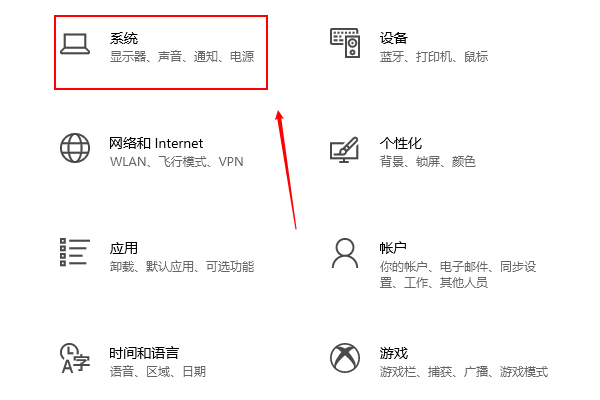Click the laptop icon for 系统

pos(75,44)
